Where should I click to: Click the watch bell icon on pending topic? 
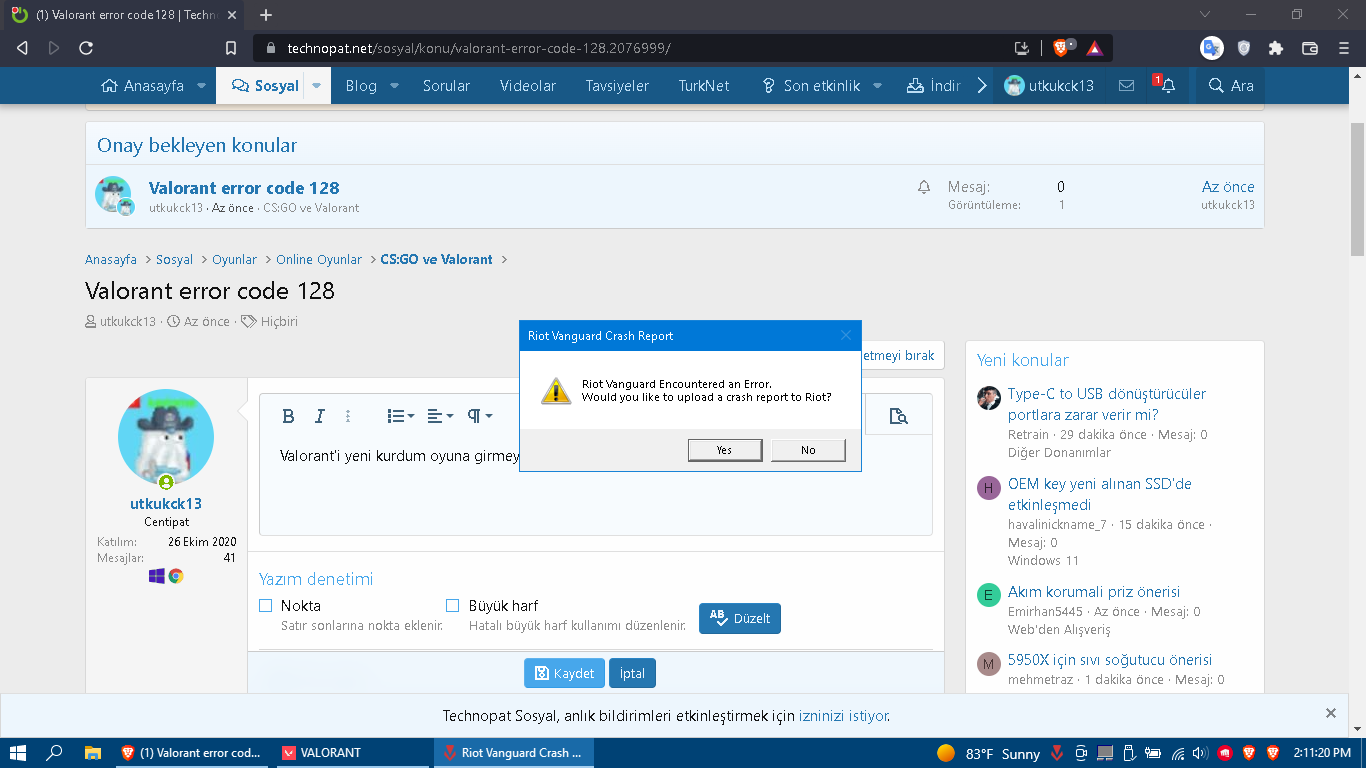(924, 187)
